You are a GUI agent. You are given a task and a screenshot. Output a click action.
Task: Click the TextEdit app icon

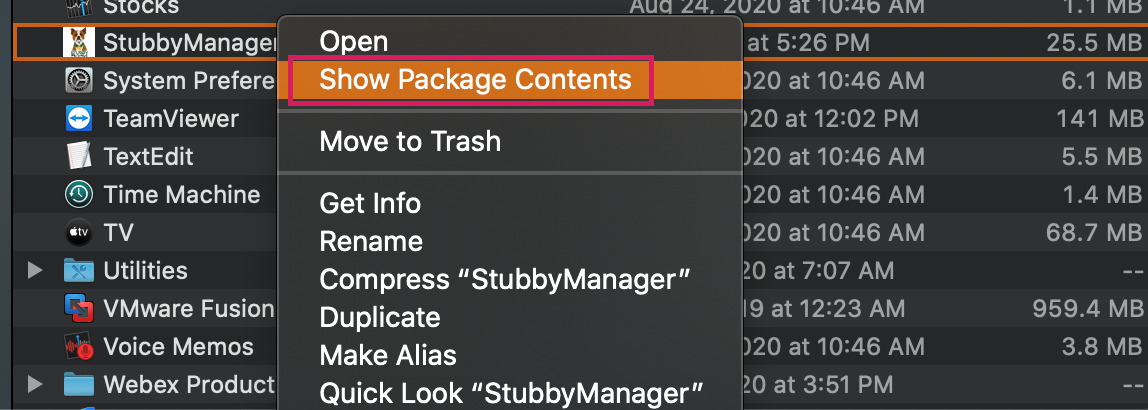pyautogui.click(x=78, y=156)
